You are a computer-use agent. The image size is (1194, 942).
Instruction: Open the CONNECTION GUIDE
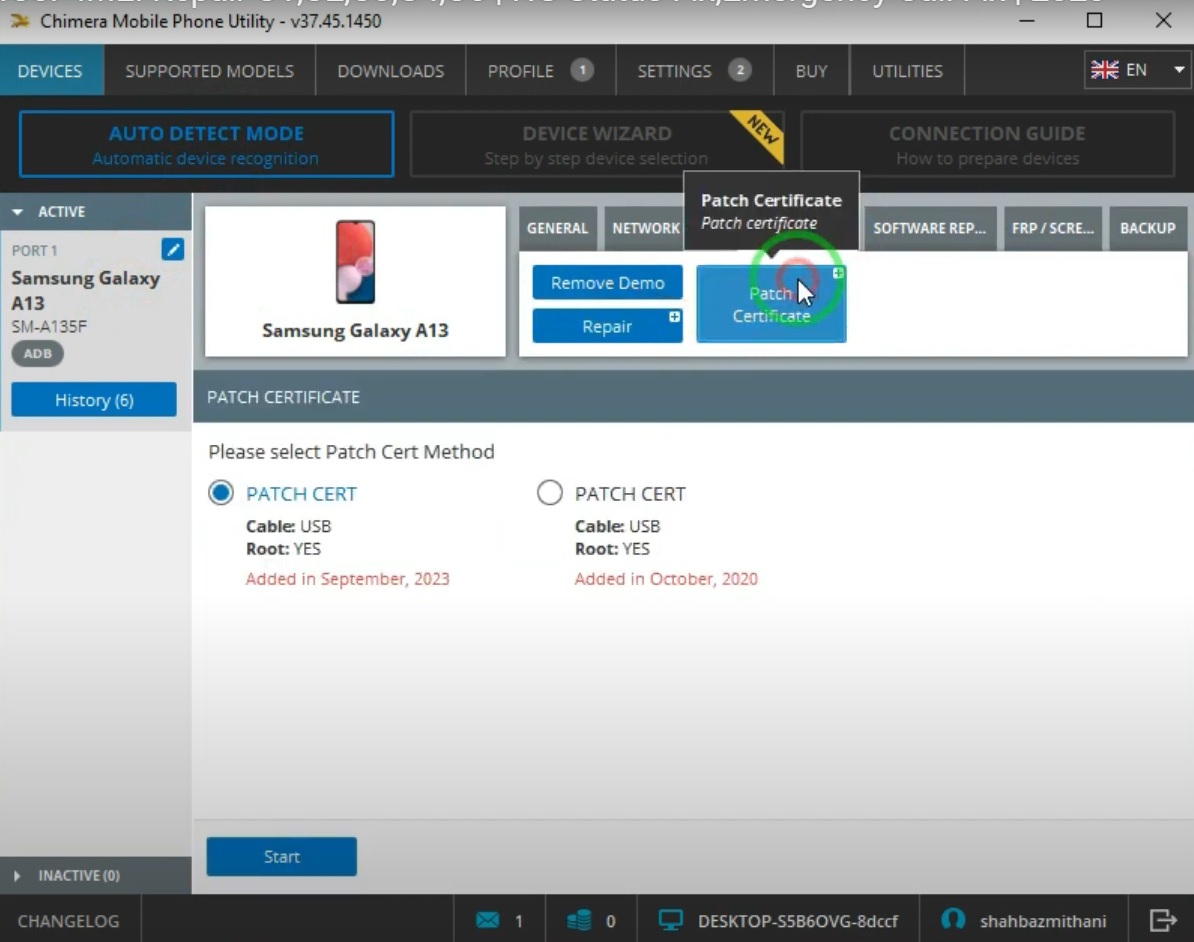coord(988,144)
